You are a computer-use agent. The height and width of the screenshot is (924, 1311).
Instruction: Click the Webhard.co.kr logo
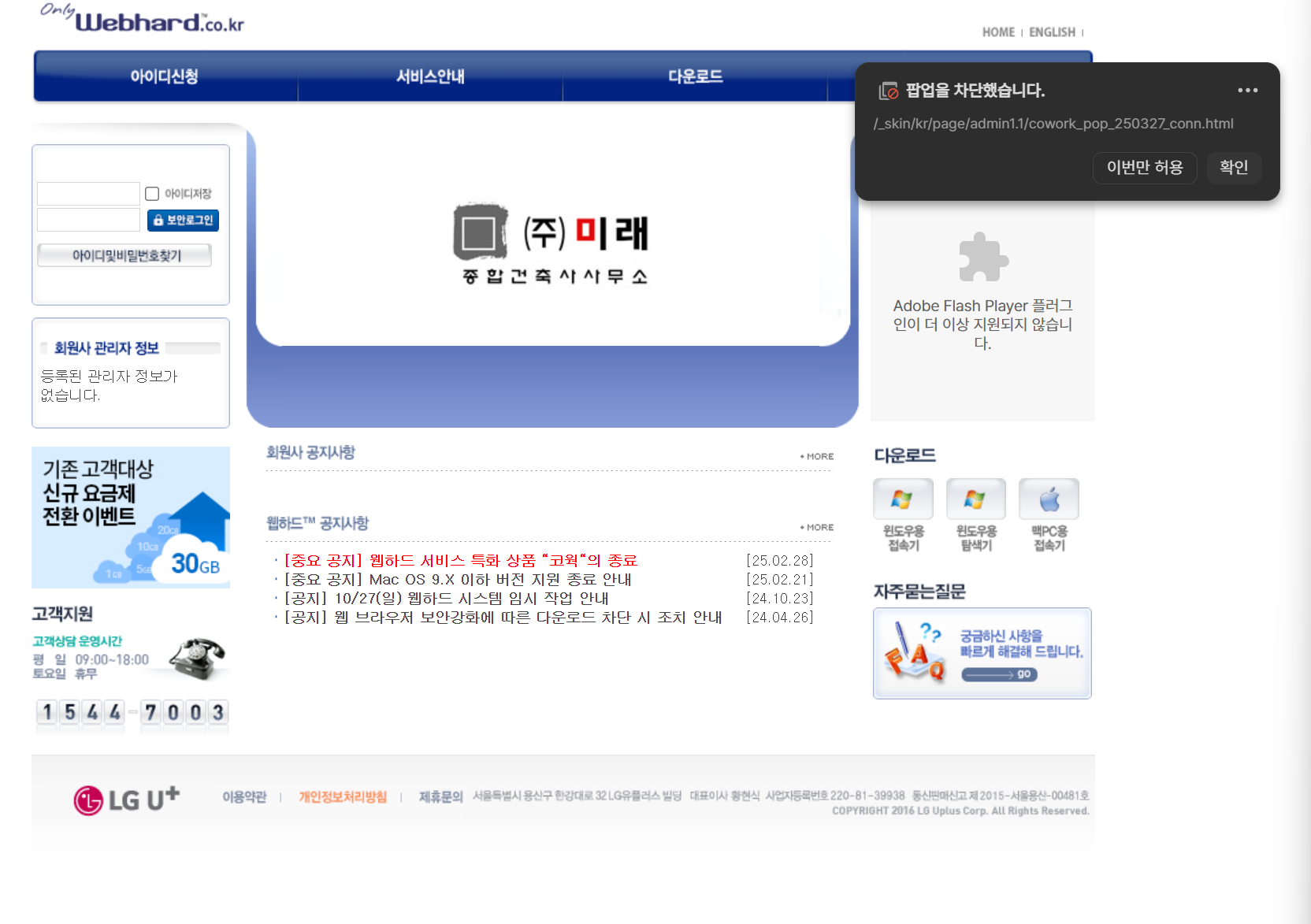tap(143, 19)
